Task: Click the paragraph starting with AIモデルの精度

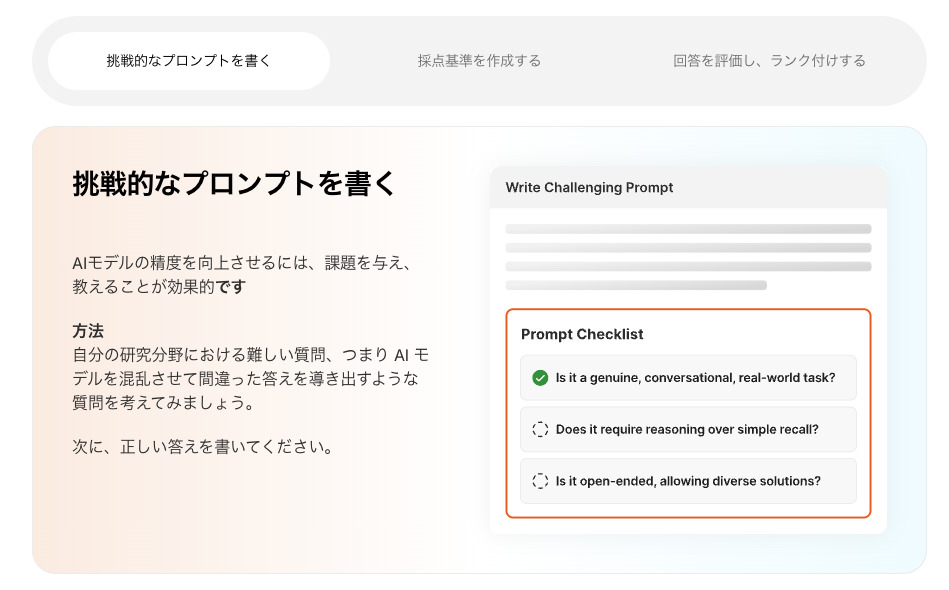Action: pos(242,275)
